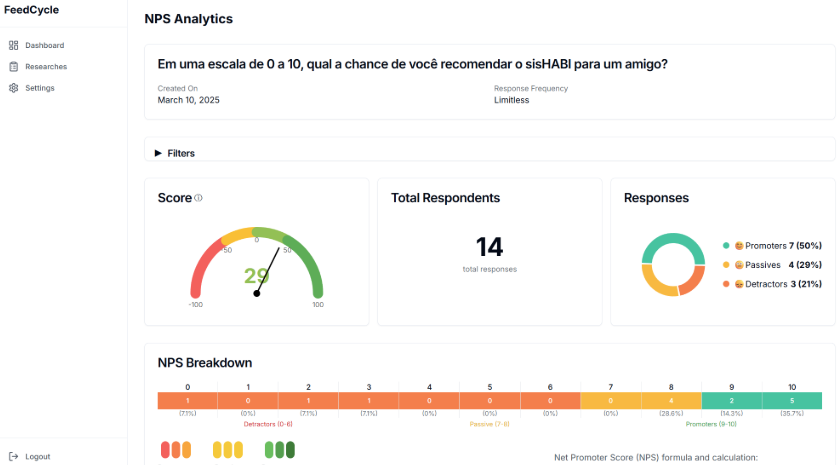Click the Researches clipboard icon
Image resolution: width=837 pixels, height=465 pixels.
click(x=13, y=67)
